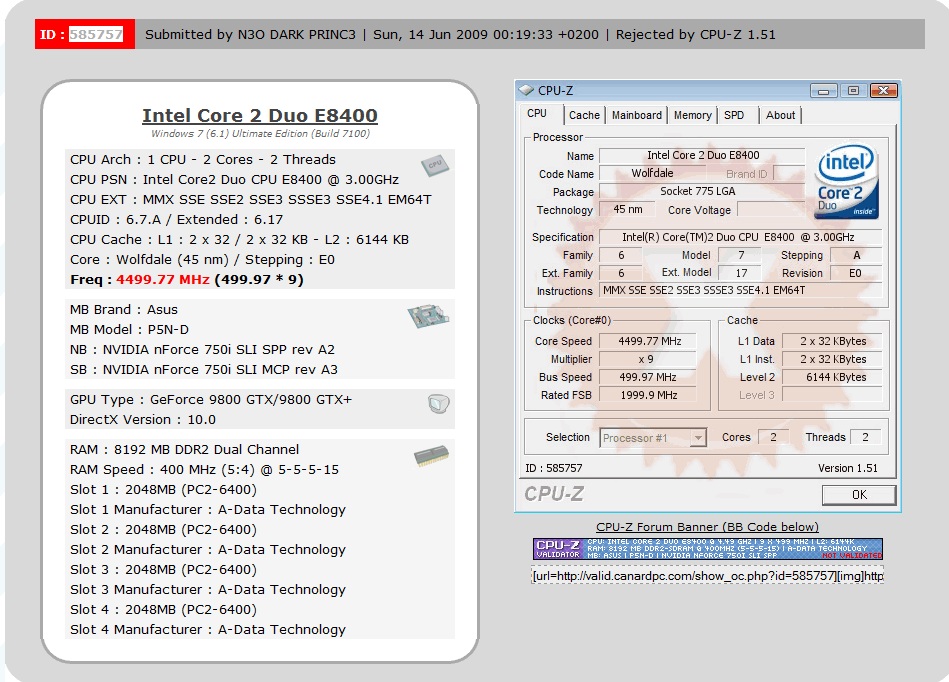This screenshot has width=949, height=682.
Task: Click the Rated FSB 1999.9 MHz value
Action: tap(648, 395)
